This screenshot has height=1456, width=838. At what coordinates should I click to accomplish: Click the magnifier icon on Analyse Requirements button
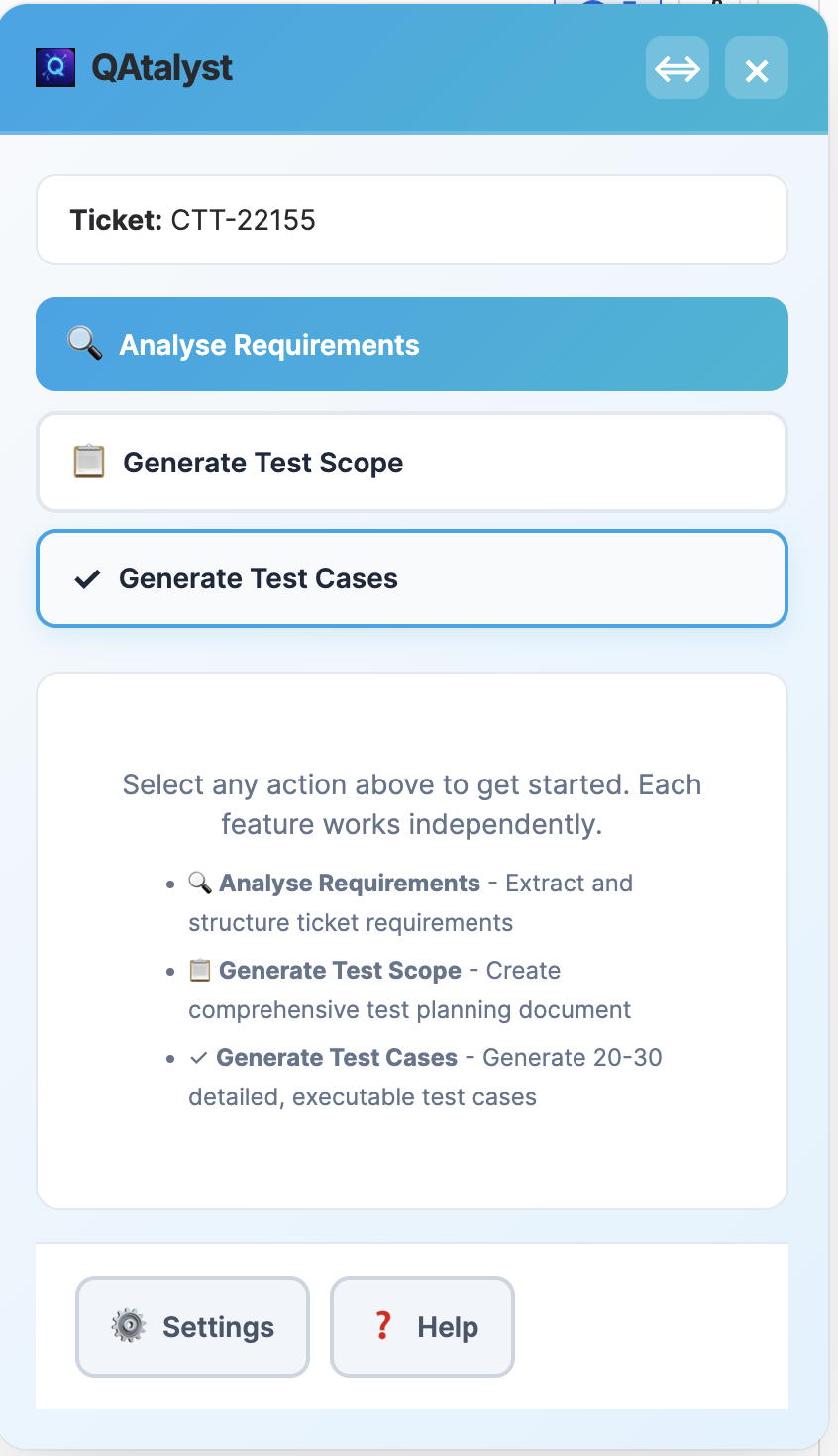point(85,344)
